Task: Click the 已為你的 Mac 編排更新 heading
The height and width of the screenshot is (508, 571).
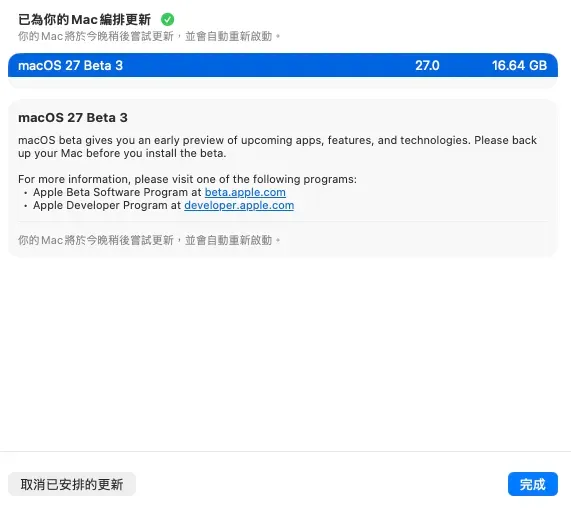Action: tap(84, 19)
